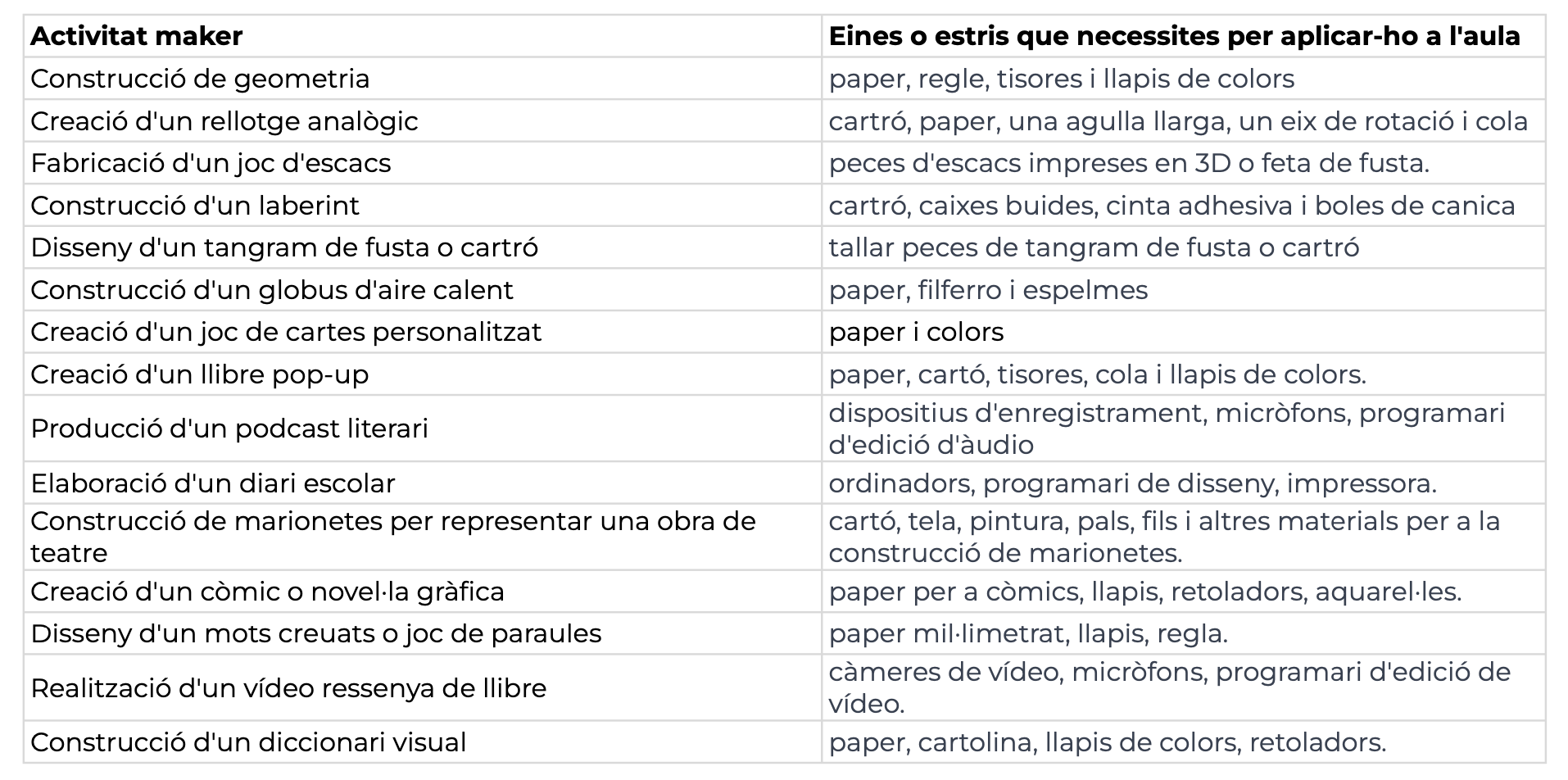Click the 'Construcció d'un laberint' cell
The image size is (1568, 780).
(195, 206)
